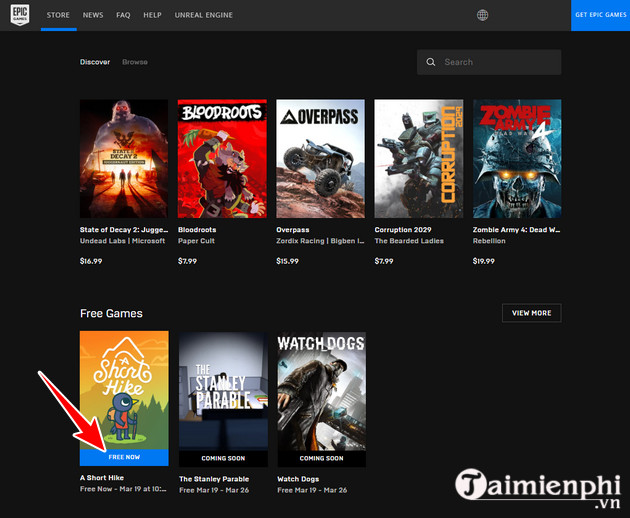Viewport: 630px width, 518px height.
Task: Go to the FAQ page
Action: pyautogui.click(x=123, y=15)
